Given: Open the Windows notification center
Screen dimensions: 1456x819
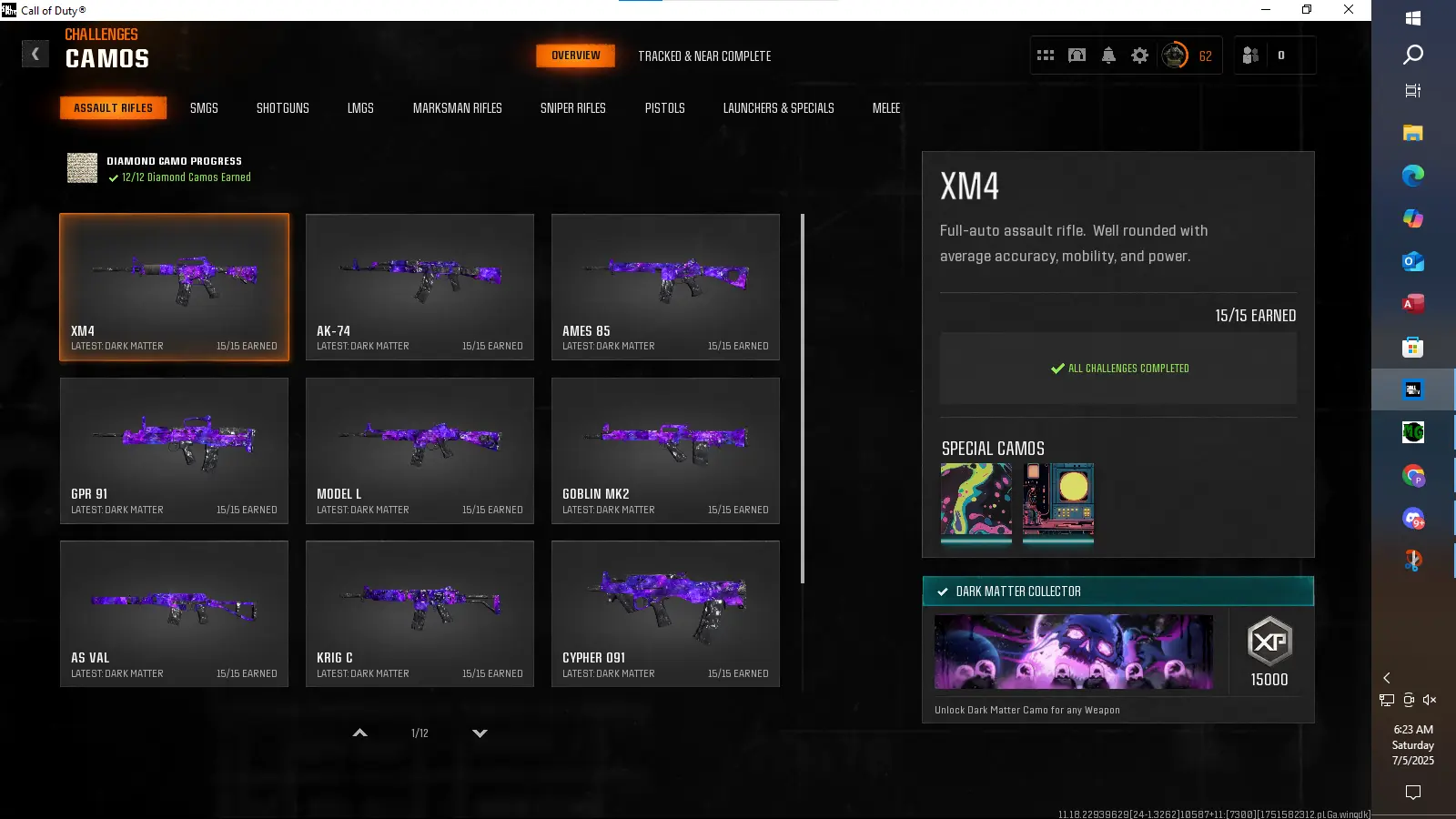Looking at the screenshot, I should pyautogui.click(x=1413, y=793).
